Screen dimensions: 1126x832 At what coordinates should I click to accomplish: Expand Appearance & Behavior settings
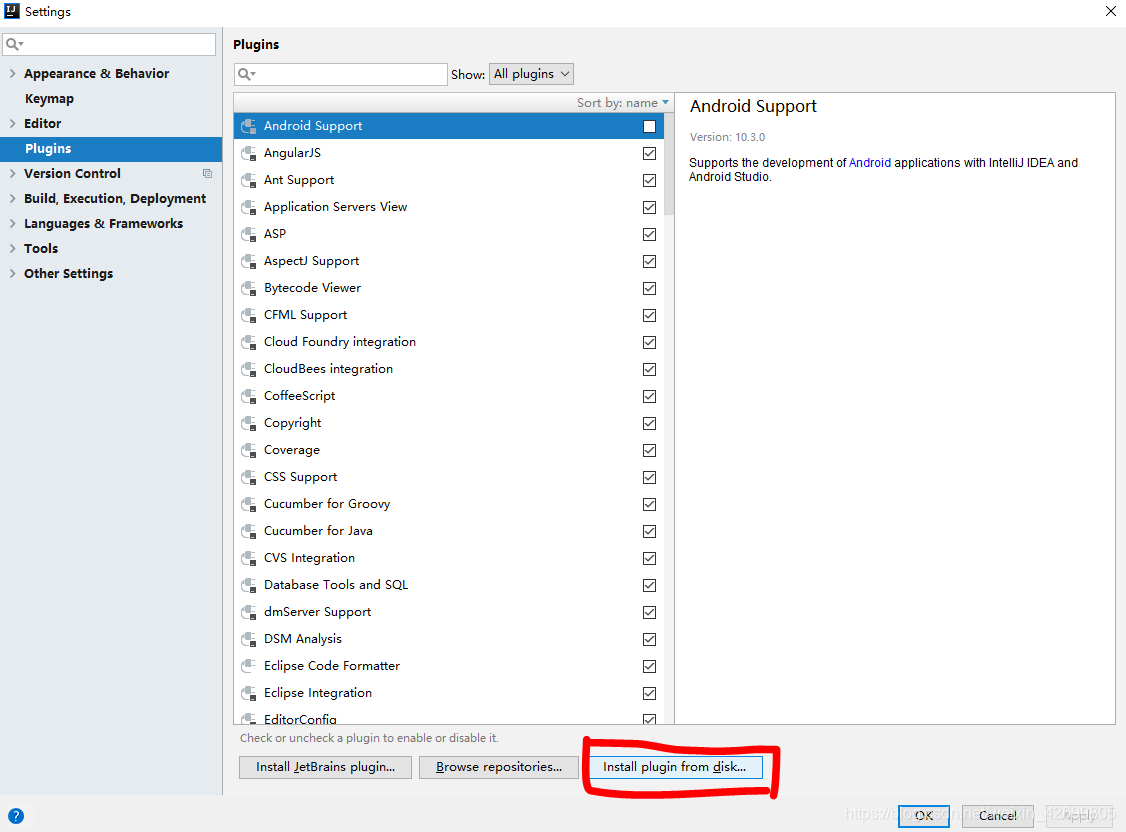tap(12, 73)
